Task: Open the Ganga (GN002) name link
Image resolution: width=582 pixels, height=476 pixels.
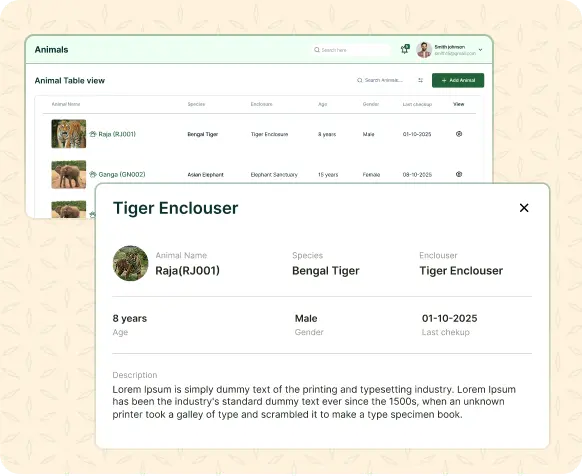Action: [122, 174]
